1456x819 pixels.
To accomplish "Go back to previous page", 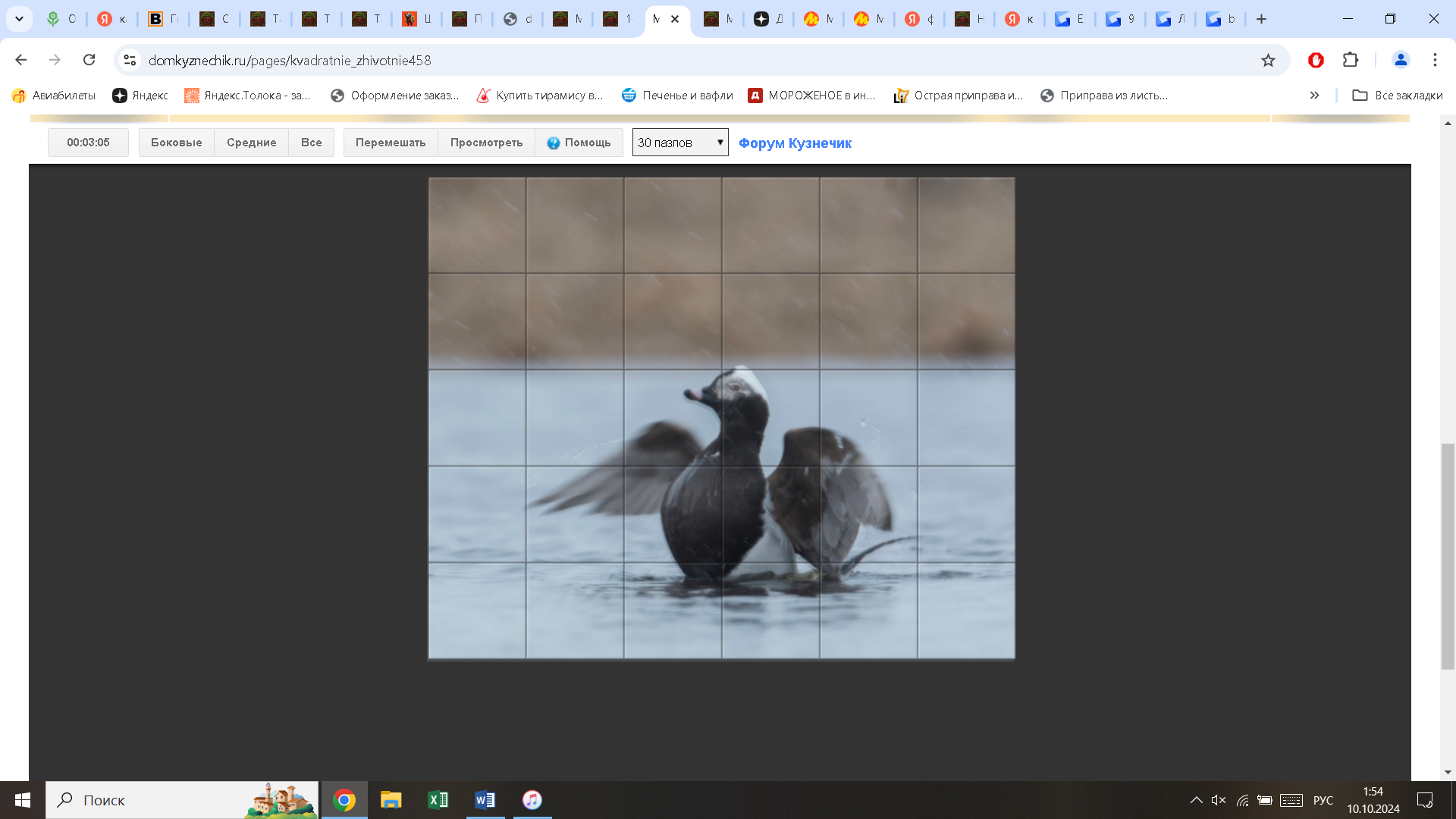I will pos(21,60).
